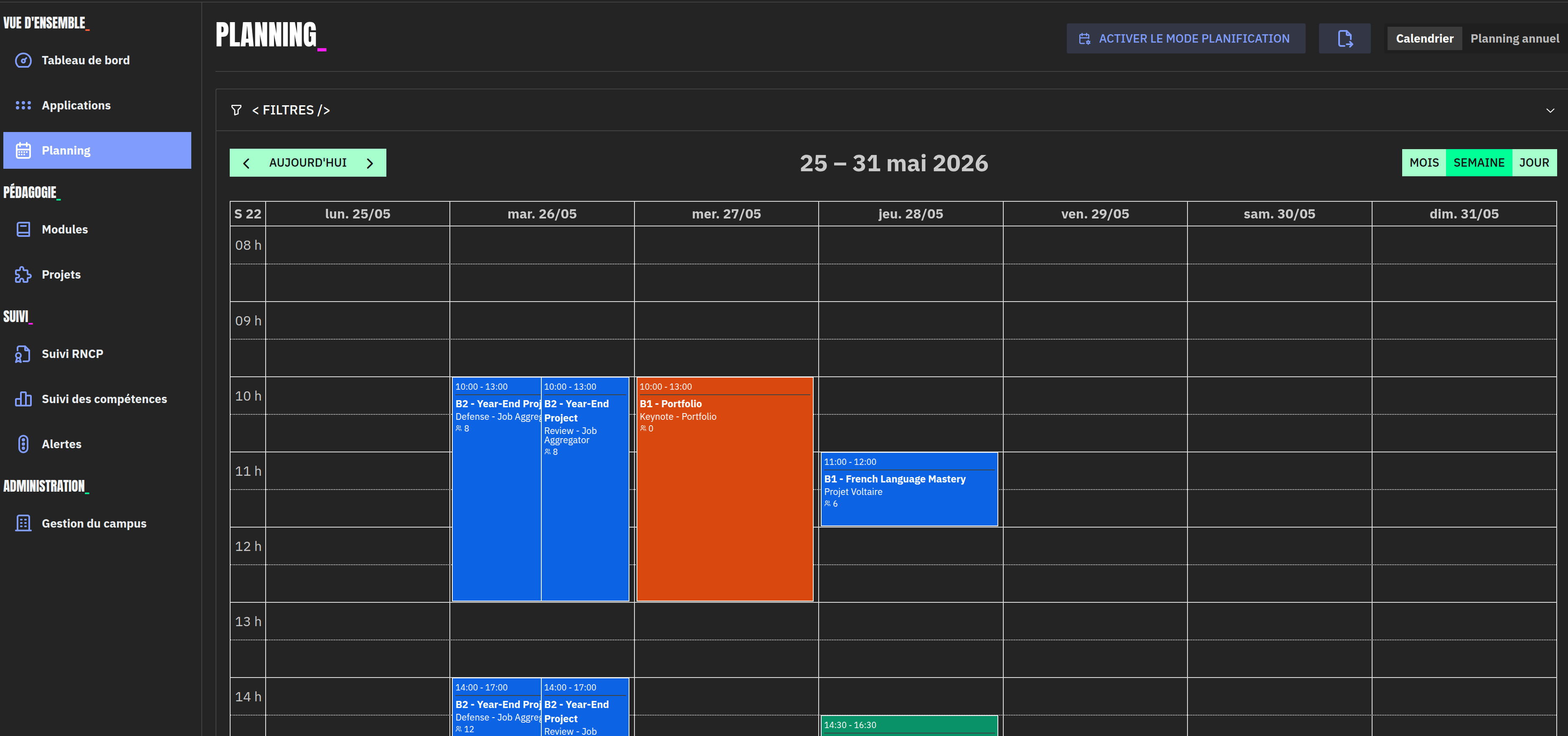Switch to Planning annuel tab
1568x736 pixels.
pos(1515,38)
